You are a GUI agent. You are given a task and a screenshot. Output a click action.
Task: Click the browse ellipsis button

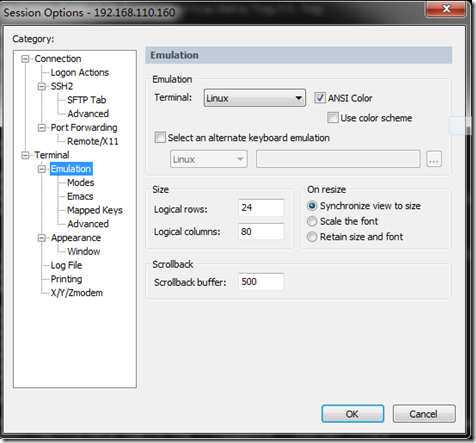[434, 159]
